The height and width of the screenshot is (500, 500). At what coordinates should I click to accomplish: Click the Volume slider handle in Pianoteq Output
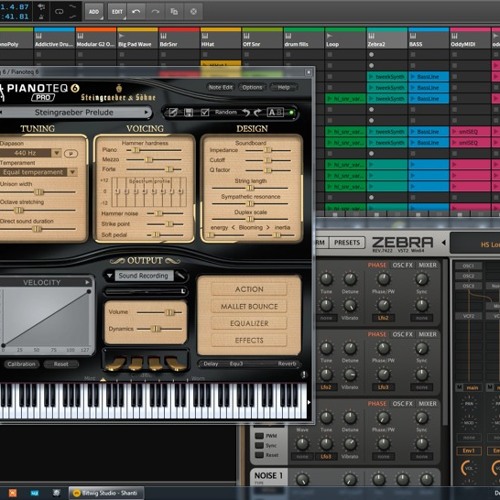[170, 312]
